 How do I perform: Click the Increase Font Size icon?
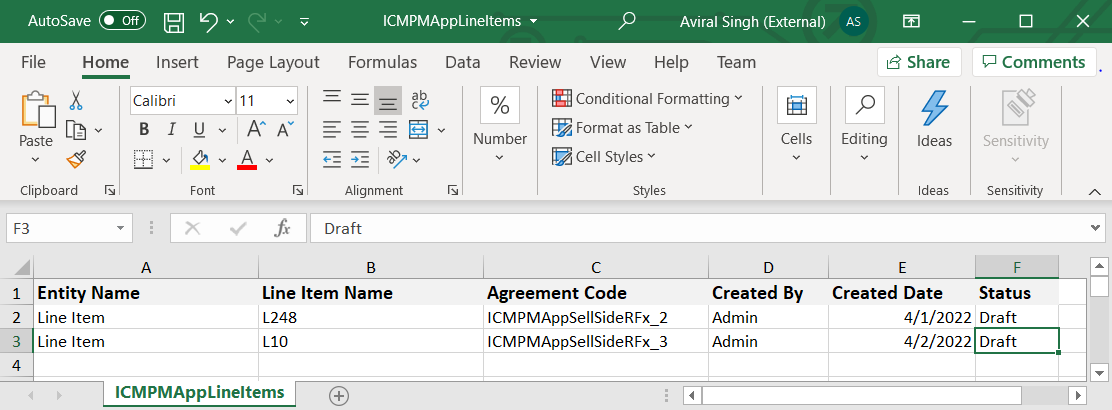(256, 129)
